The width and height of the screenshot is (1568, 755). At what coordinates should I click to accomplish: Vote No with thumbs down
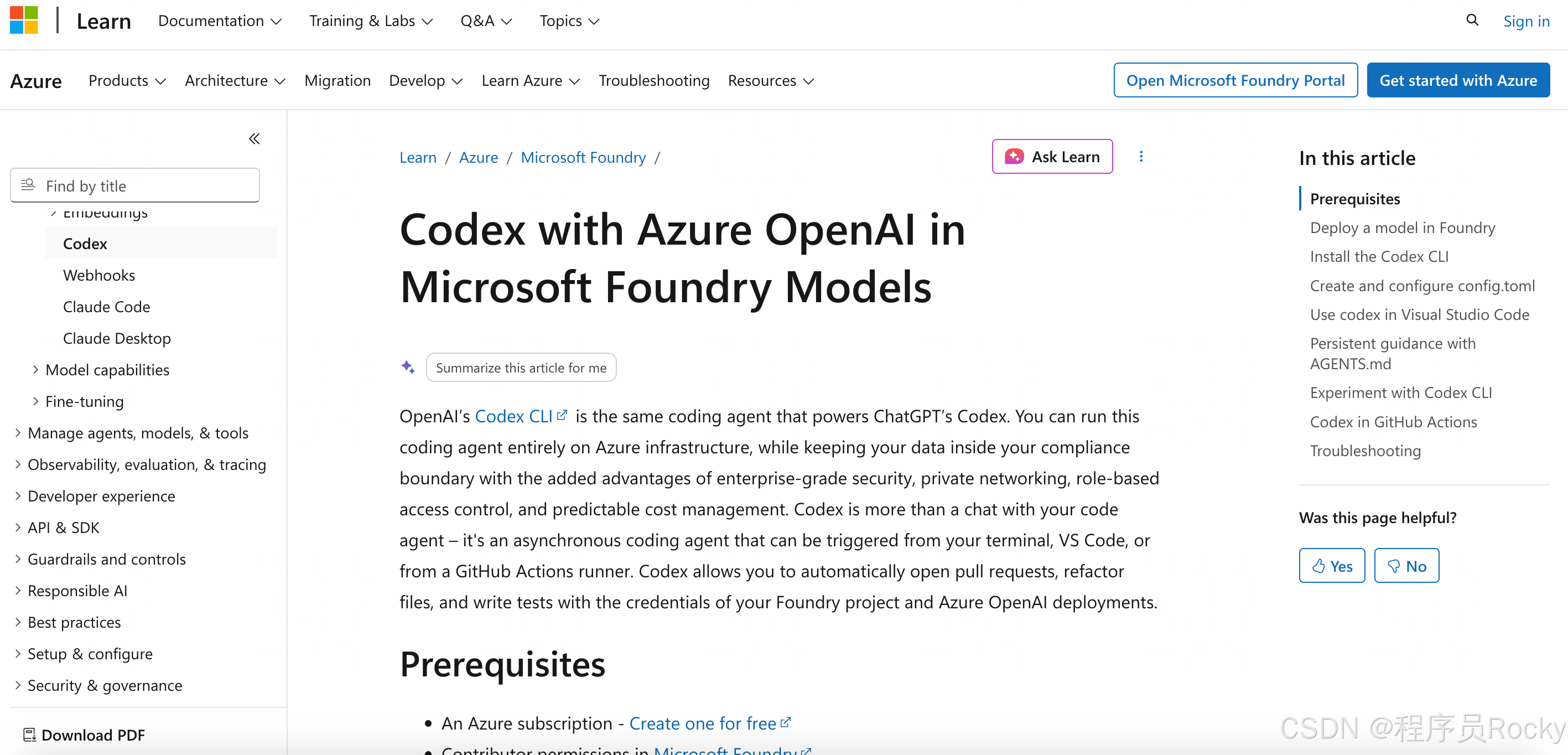1406,566
